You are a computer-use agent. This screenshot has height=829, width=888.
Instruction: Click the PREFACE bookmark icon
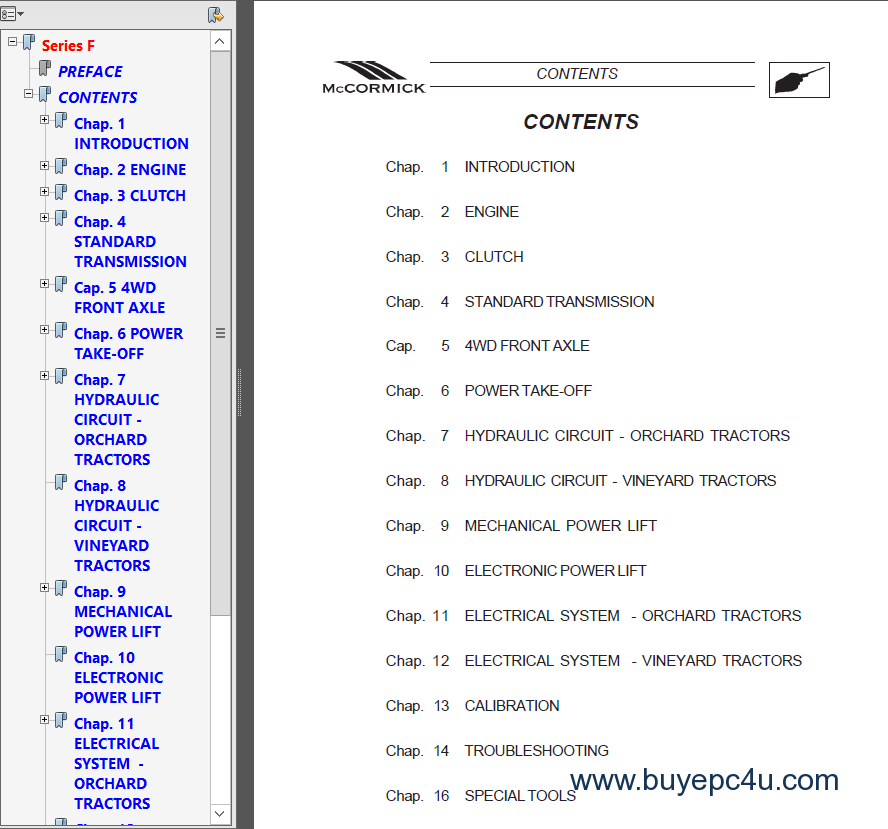tap(45, 69)
